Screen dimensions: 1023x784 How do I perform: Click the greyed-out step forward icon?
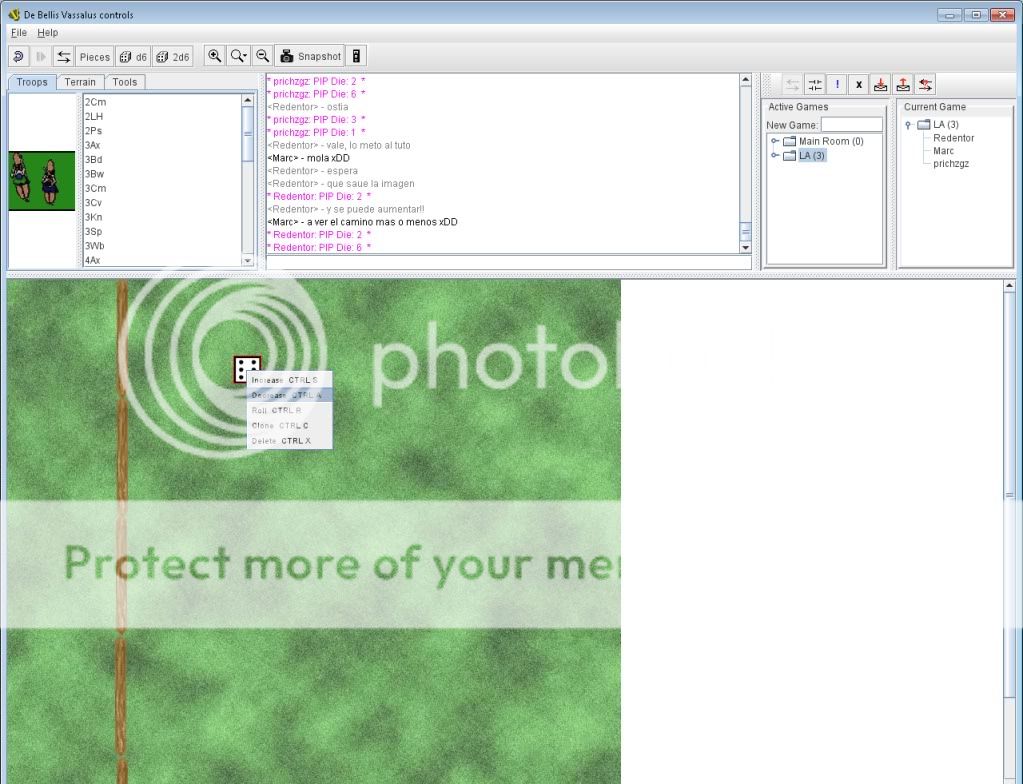pyautogui.click(x=40, y=57)
